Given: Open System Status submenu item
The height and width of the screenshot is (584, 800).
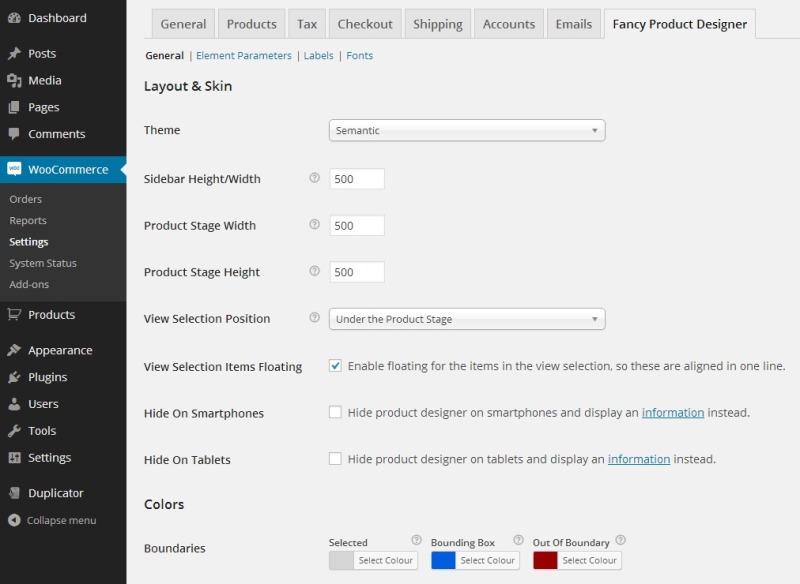Looking at the screenshot, I should pyautogui.click(x=43, y=263).
